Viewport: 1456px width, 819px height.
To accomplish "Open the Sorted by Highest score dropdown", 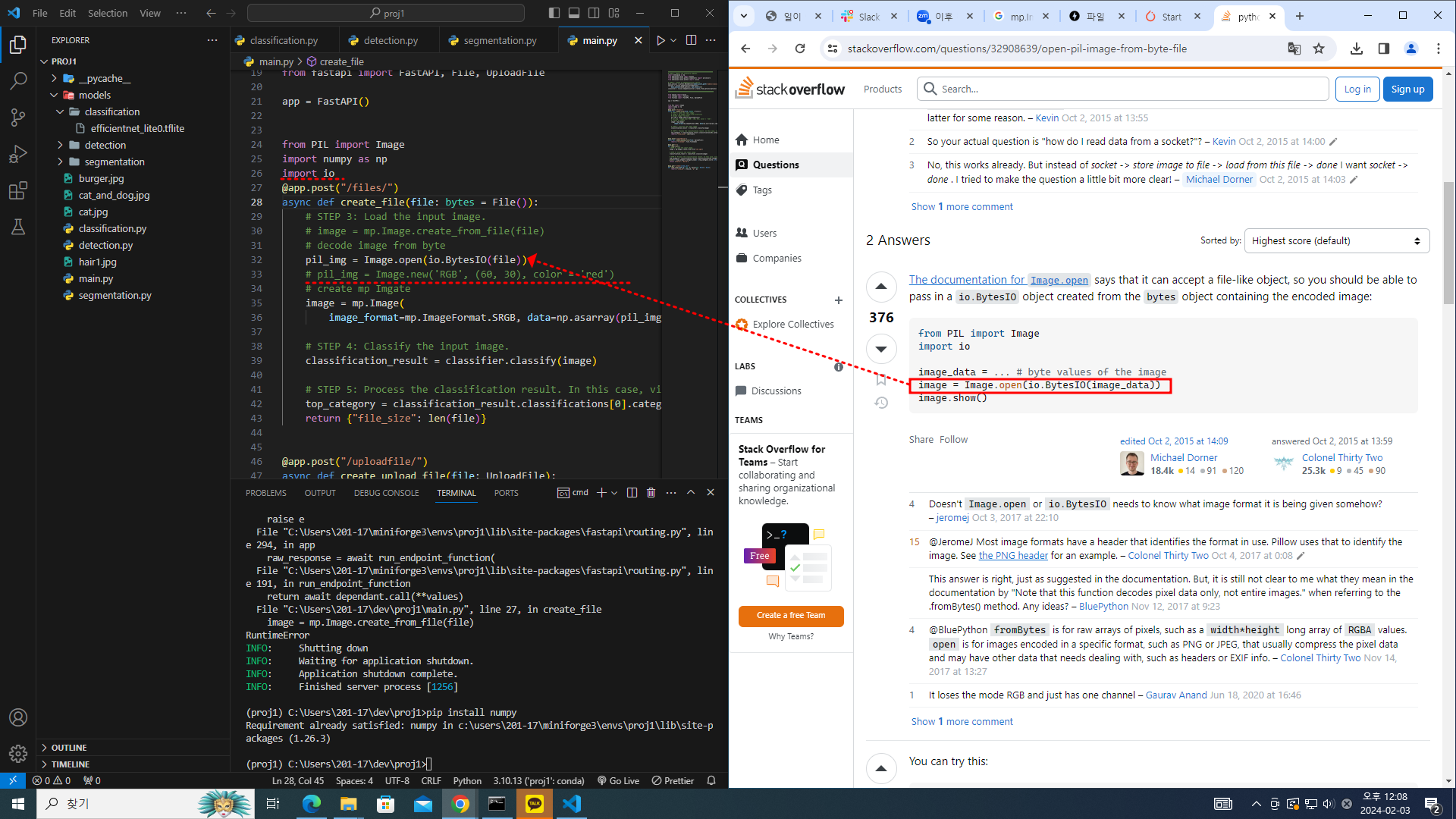I will 1336,241.
